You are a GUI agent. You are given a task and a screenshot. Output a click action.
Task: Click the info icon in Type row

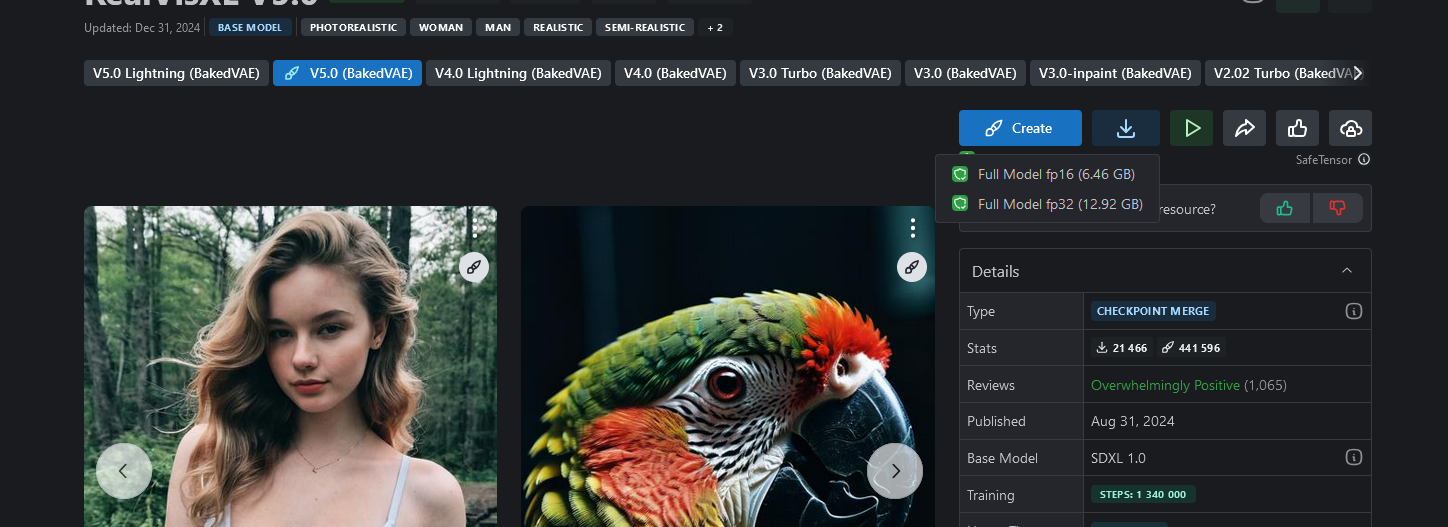(1354, 311)
